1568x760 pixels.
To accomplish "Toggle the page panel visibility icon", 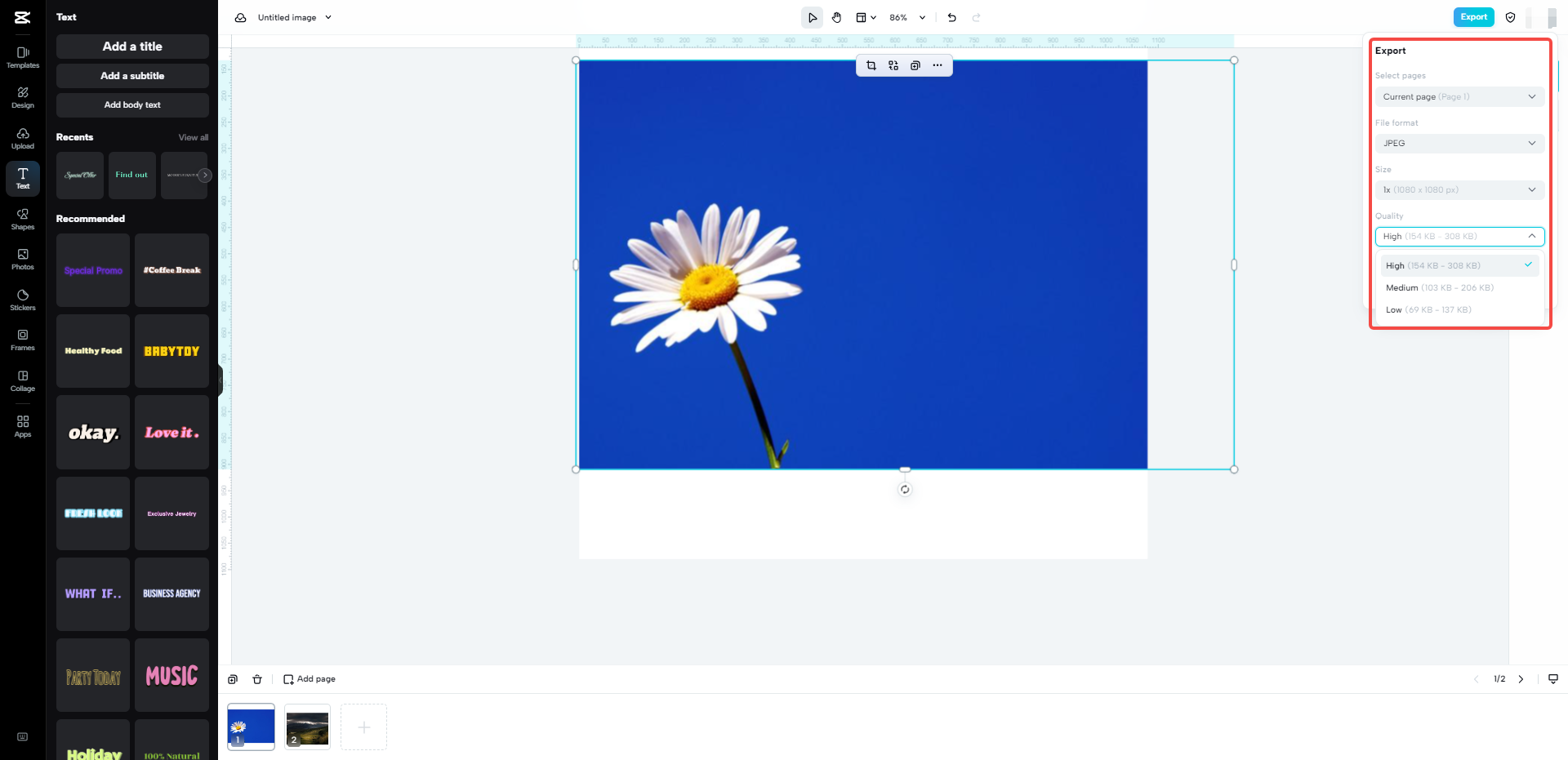I will (1553, 679).
